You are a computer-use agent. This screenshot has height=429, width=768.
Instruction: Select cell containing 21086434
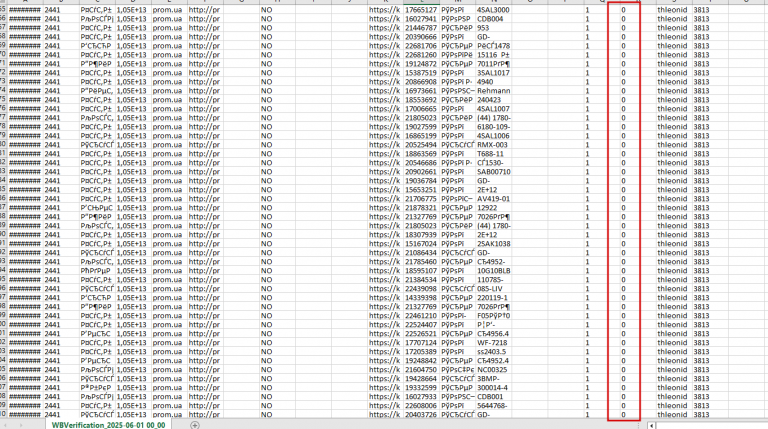[x=421, y=253]
